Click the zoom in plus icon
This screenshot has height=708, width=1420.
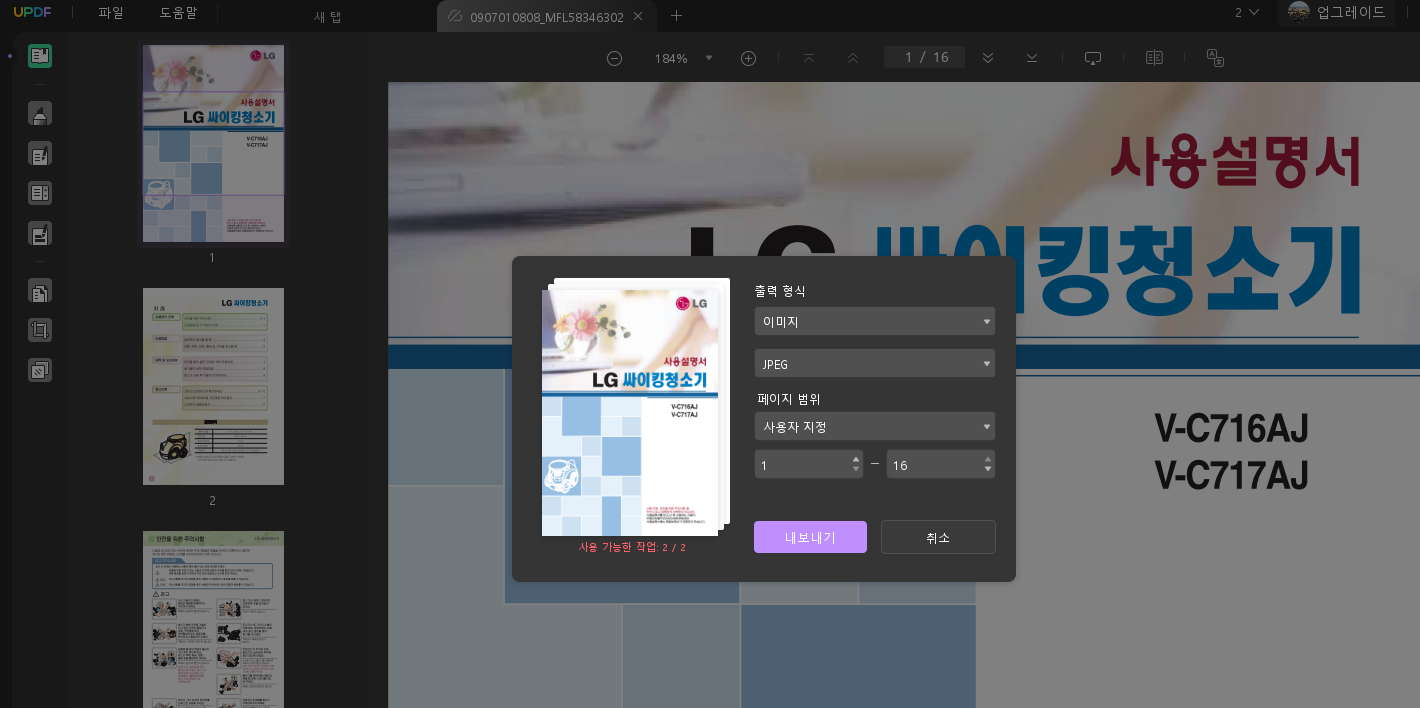(748, 58)
